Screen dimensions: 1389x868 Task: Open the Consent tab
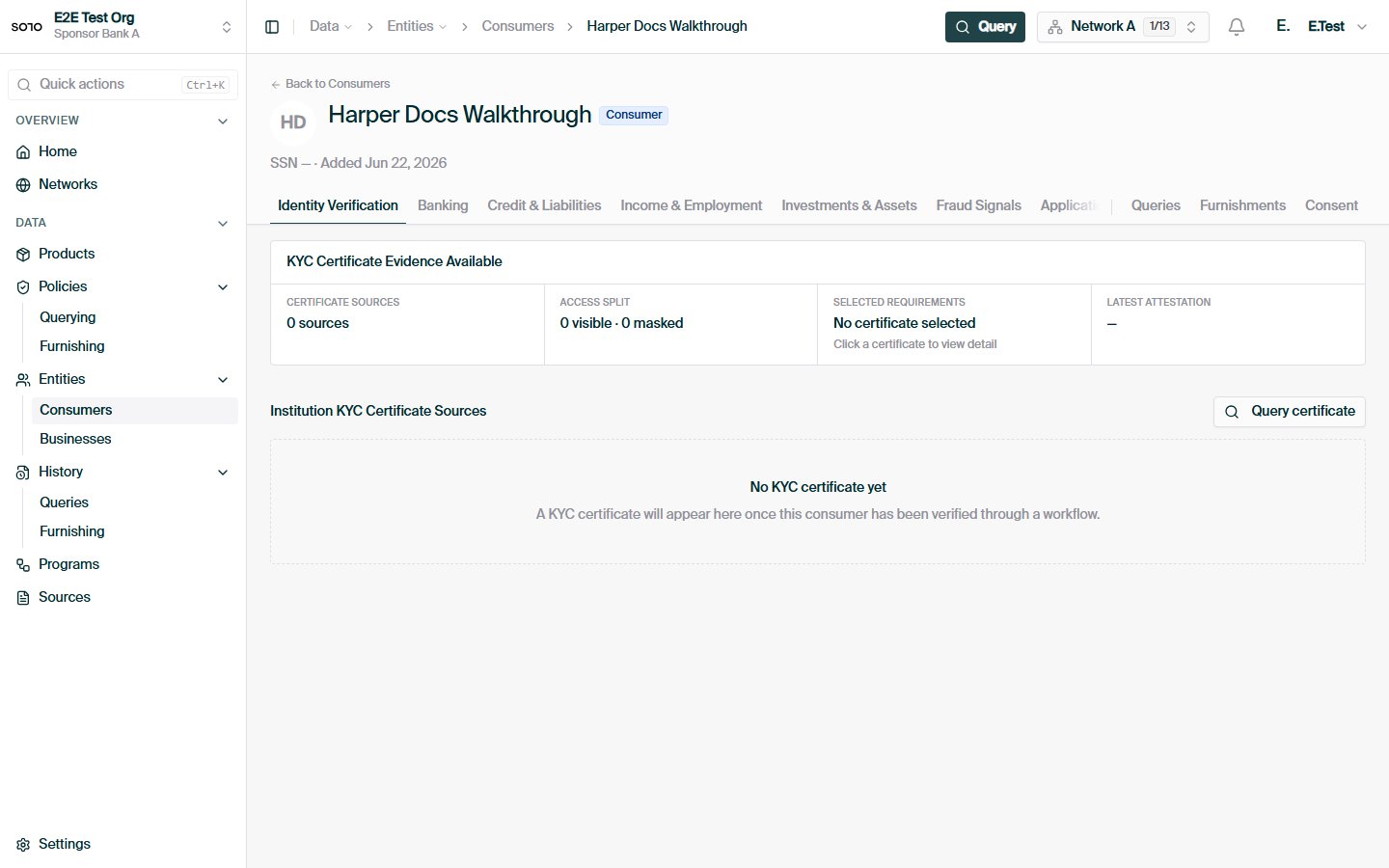pyautogui.click(x=1331, y=205)
